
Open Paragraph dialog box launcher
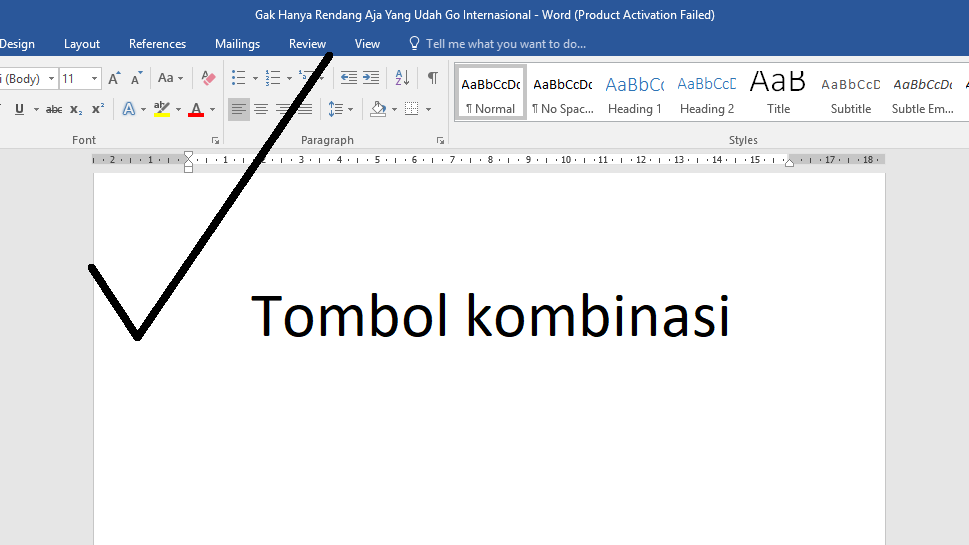441,141
